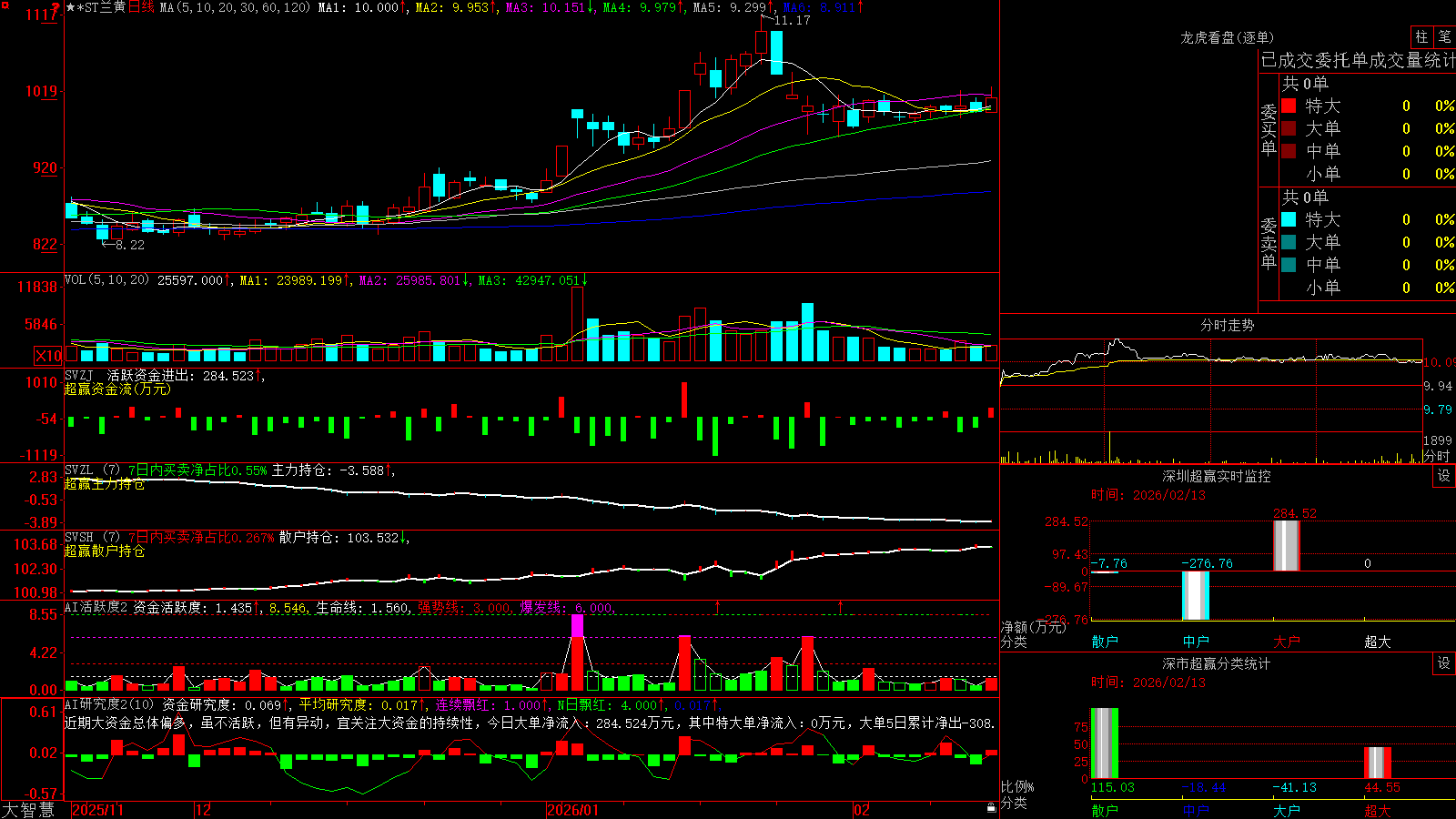This screenshot has width=1456, height=819.
Task: Click the 中户 label under 深圳超赢实时监控 chart
Action: tap(1196, 642)
